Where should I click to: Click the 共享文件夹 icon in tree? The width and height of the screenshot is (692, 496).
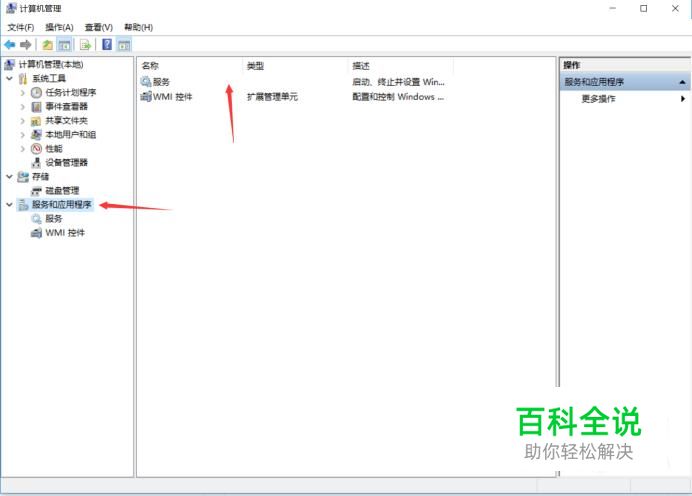(x=36, y=121)
